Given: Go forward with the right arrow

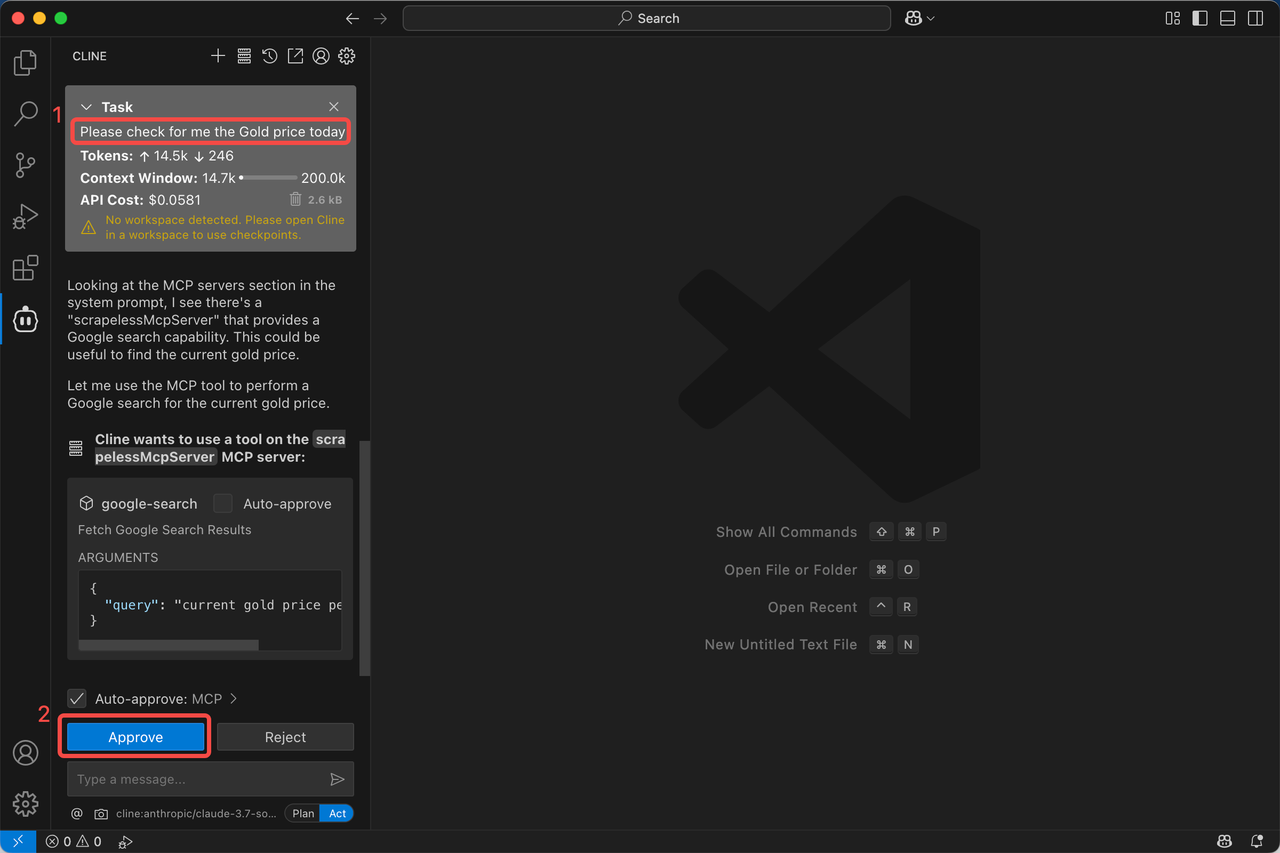Looking at the screenshot, I should (x=380, y=18).
